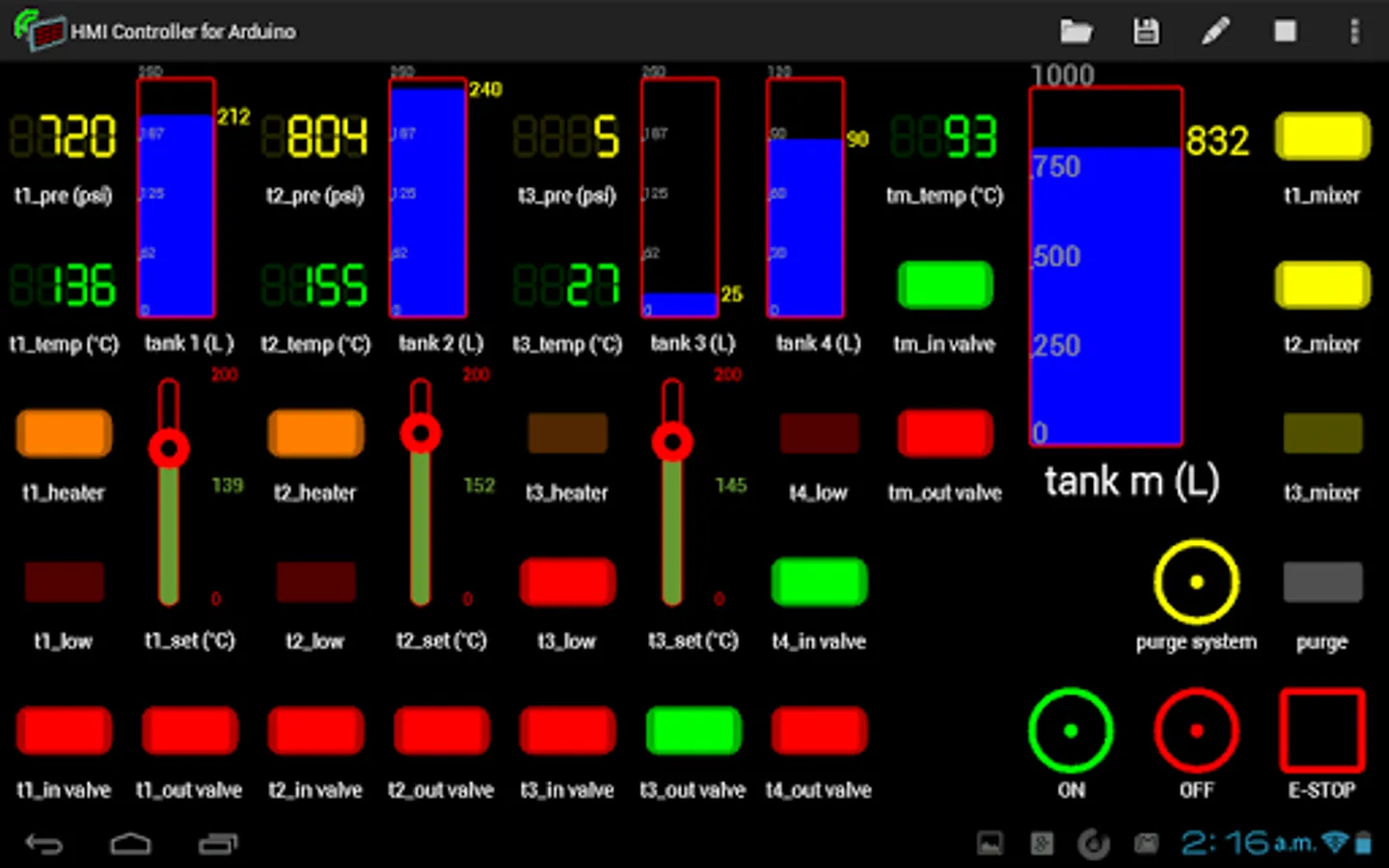Tap the red t2_in valve button
Screen dimensions: 1389x868
click(x=315, y=730)
